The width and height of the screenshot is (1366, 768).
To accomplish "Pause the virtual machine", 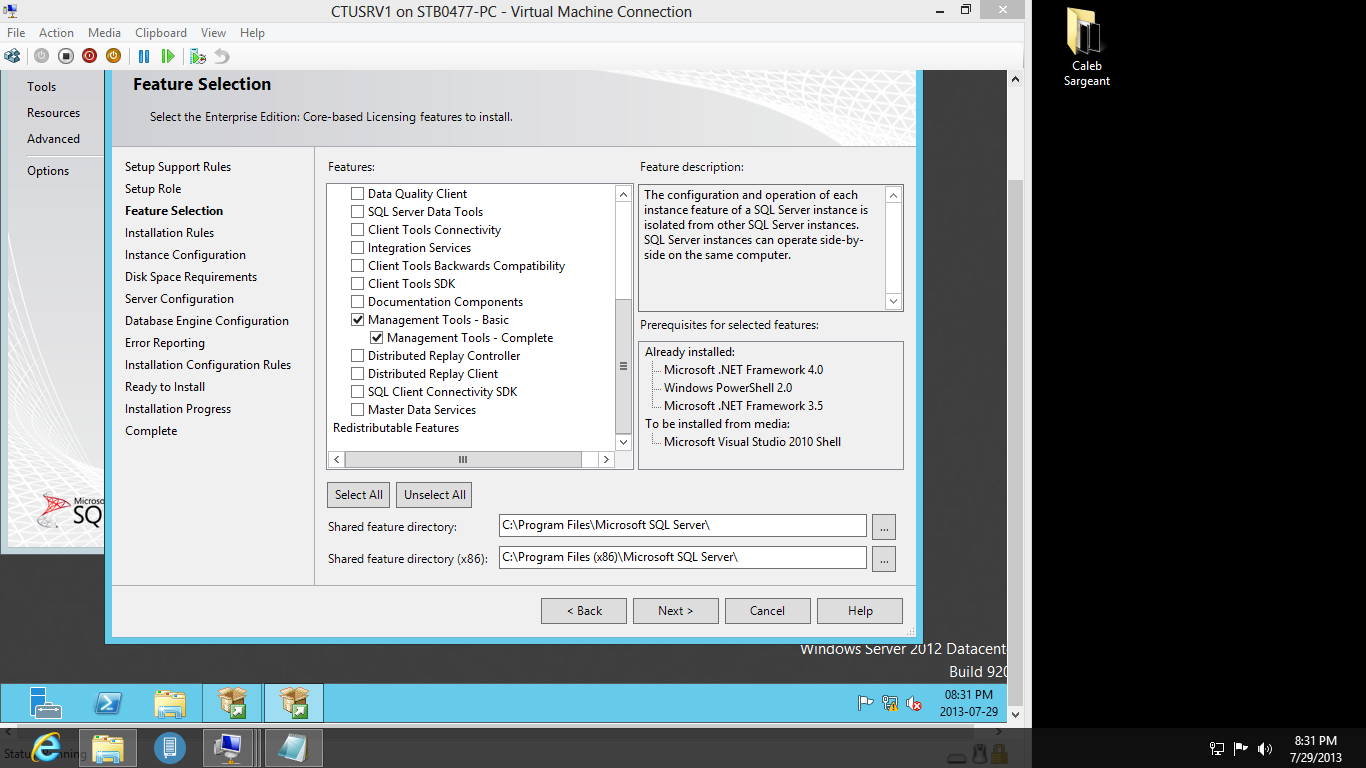I will click(x=144, y=56).
